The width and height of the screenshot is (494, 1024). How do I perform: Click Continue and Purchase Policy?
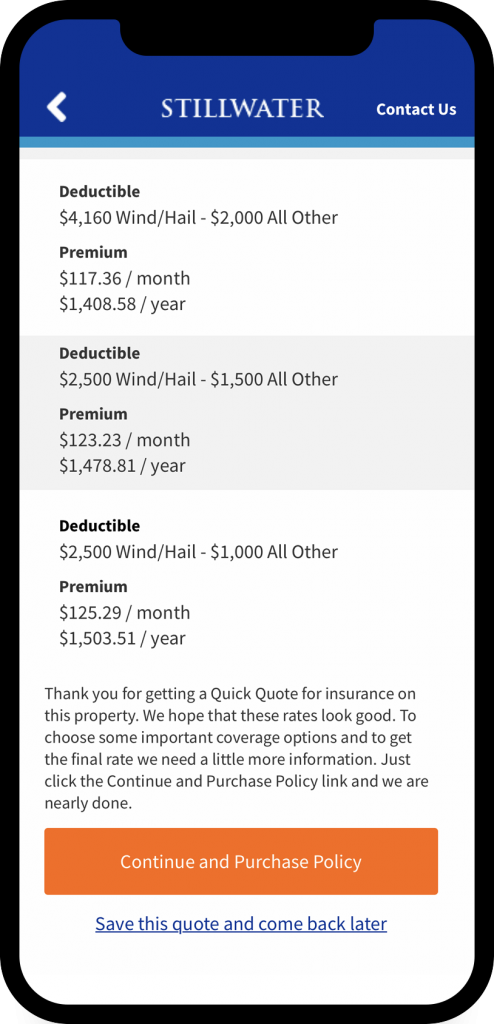241,861
